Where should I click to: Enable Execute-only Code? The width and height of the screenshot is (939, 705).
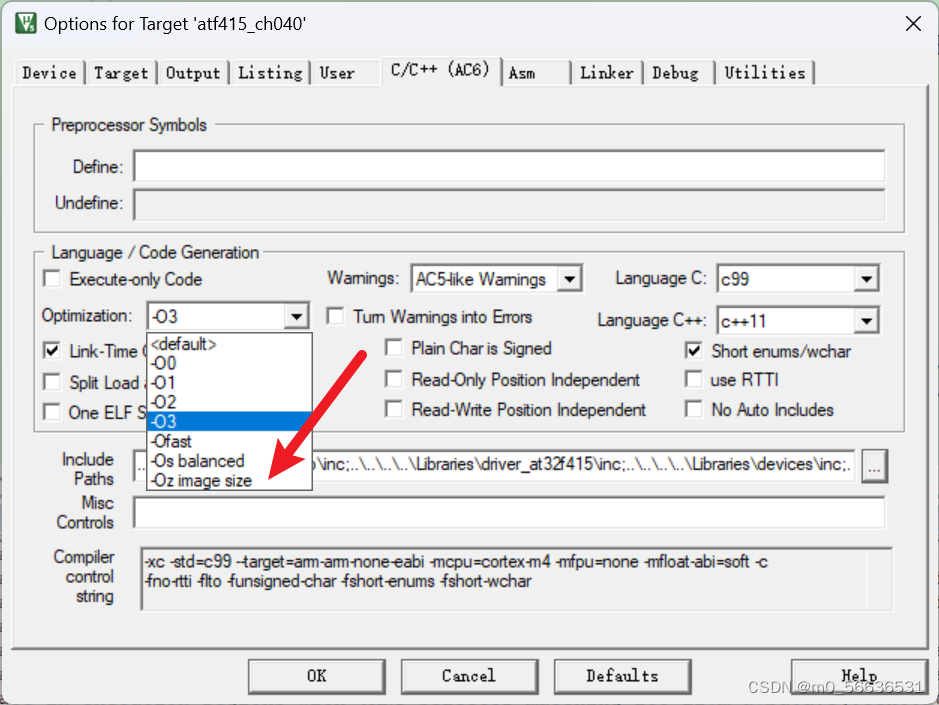point(50,279)
